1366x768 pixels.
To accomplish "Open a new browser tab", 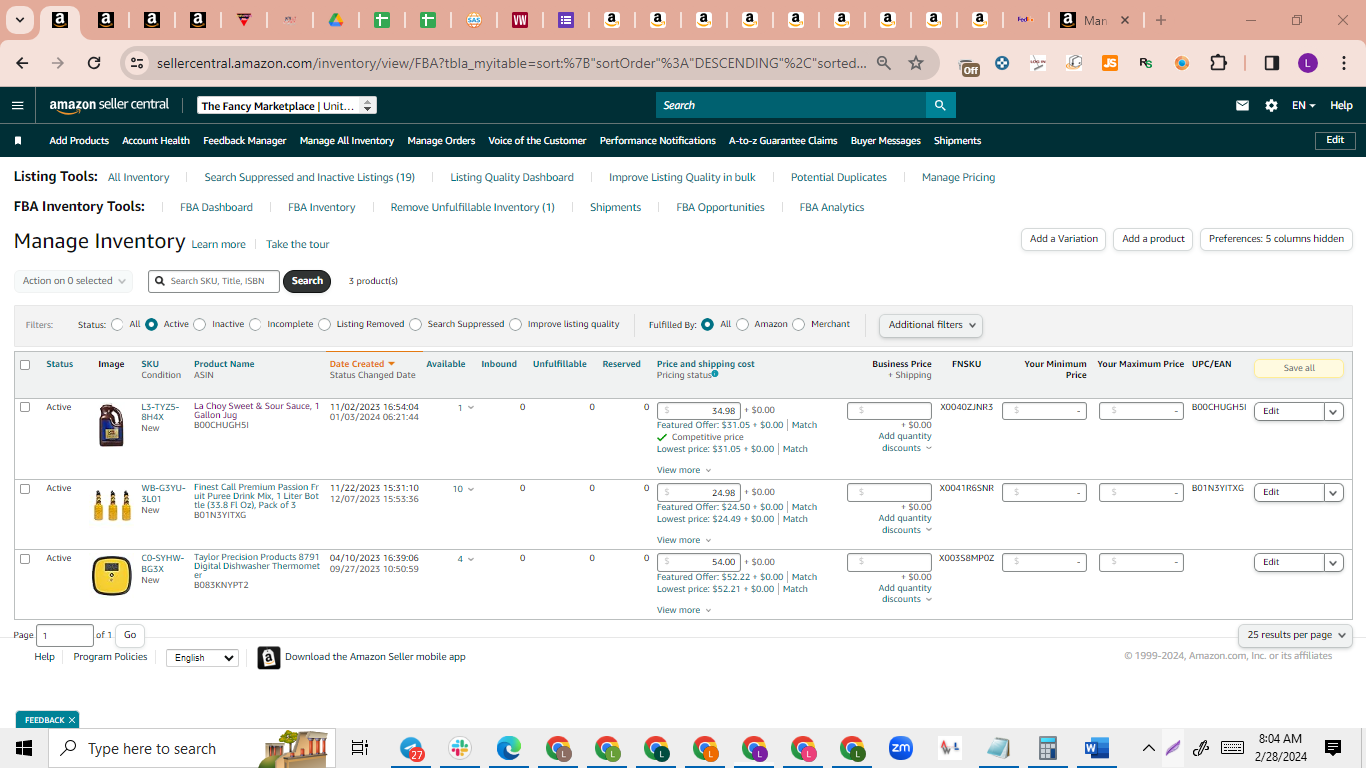I will [x=1161, y=20].
